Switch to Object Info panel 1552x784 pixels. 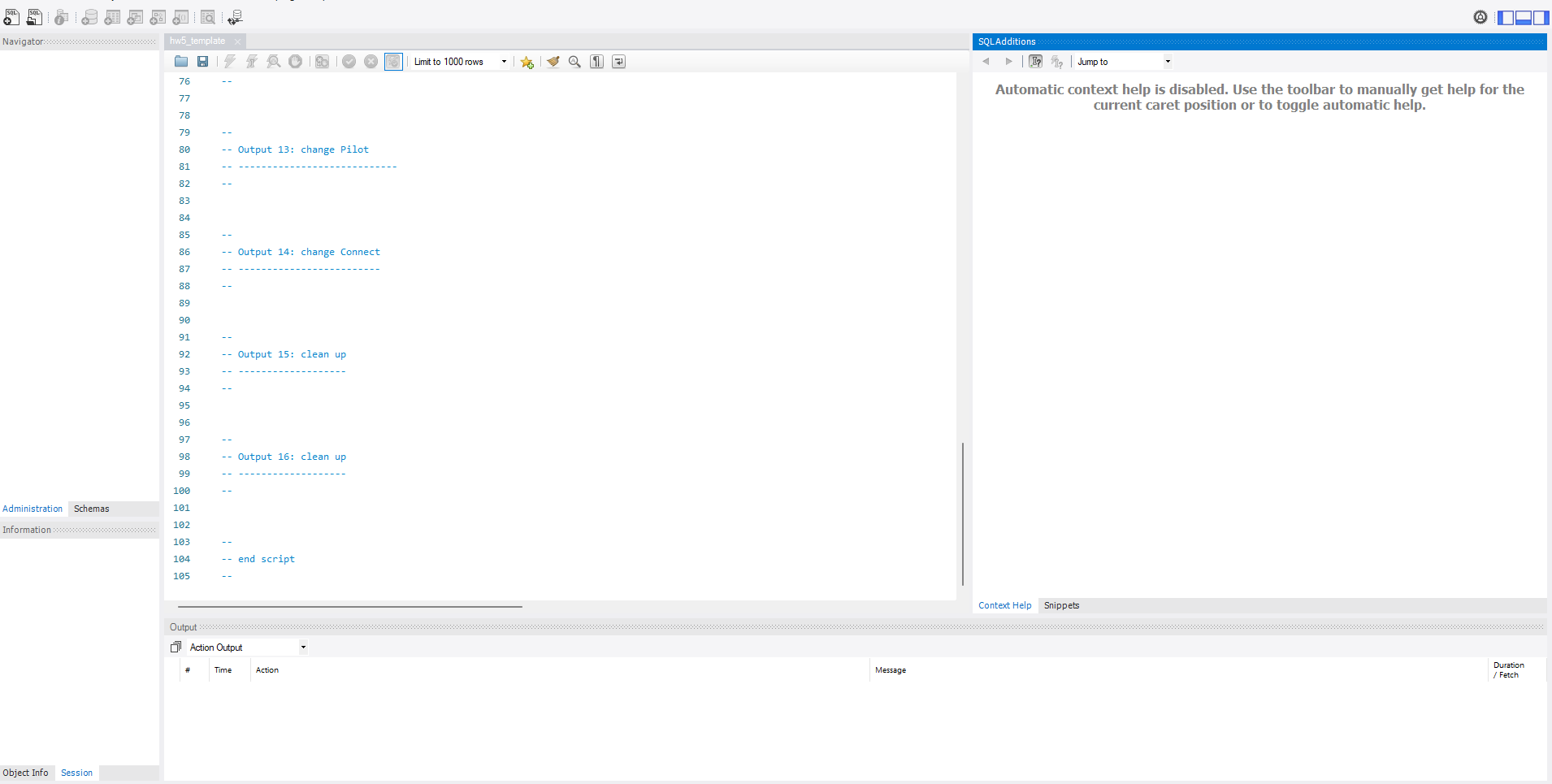(25, 773)
